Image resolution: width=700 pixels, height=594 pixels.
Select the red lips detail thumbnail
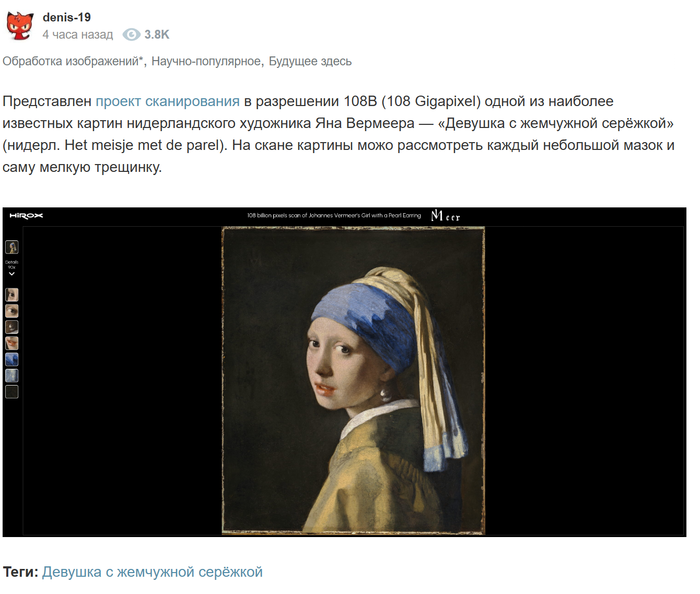coord(12,343)
